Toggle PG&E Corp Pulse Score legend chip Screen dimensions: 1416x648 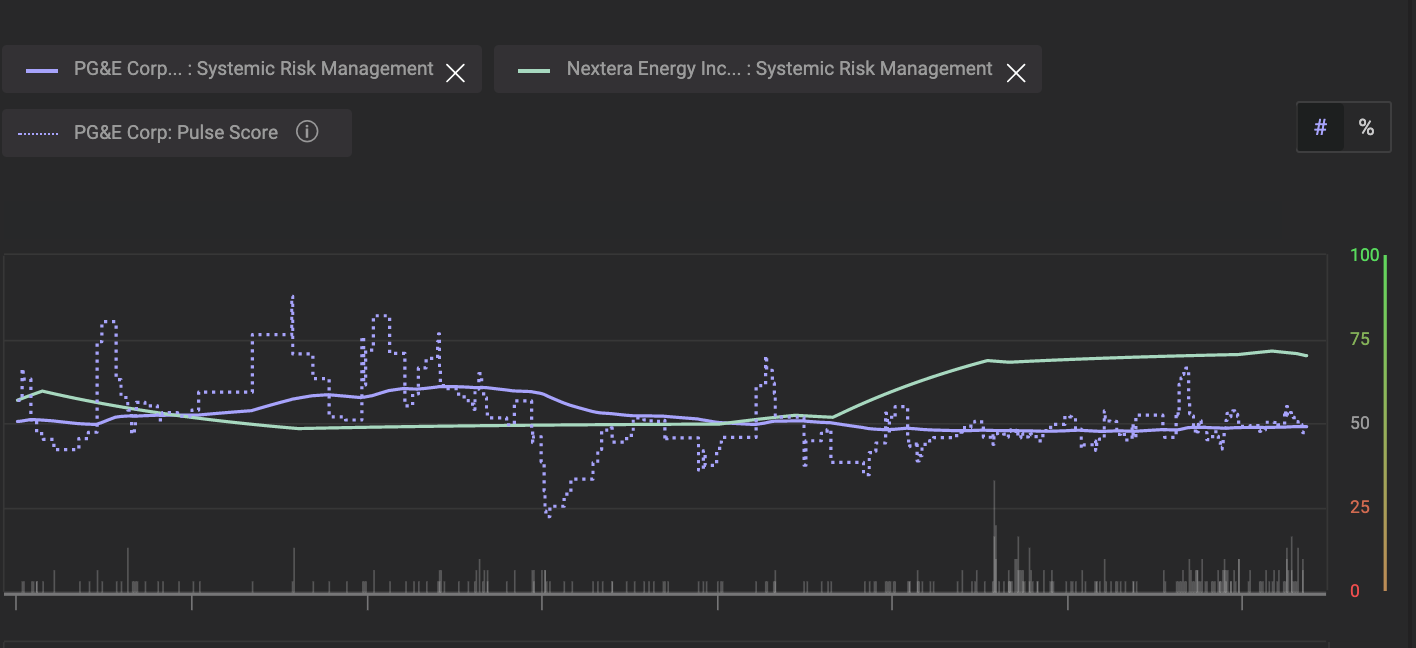[x=177, y=133]
